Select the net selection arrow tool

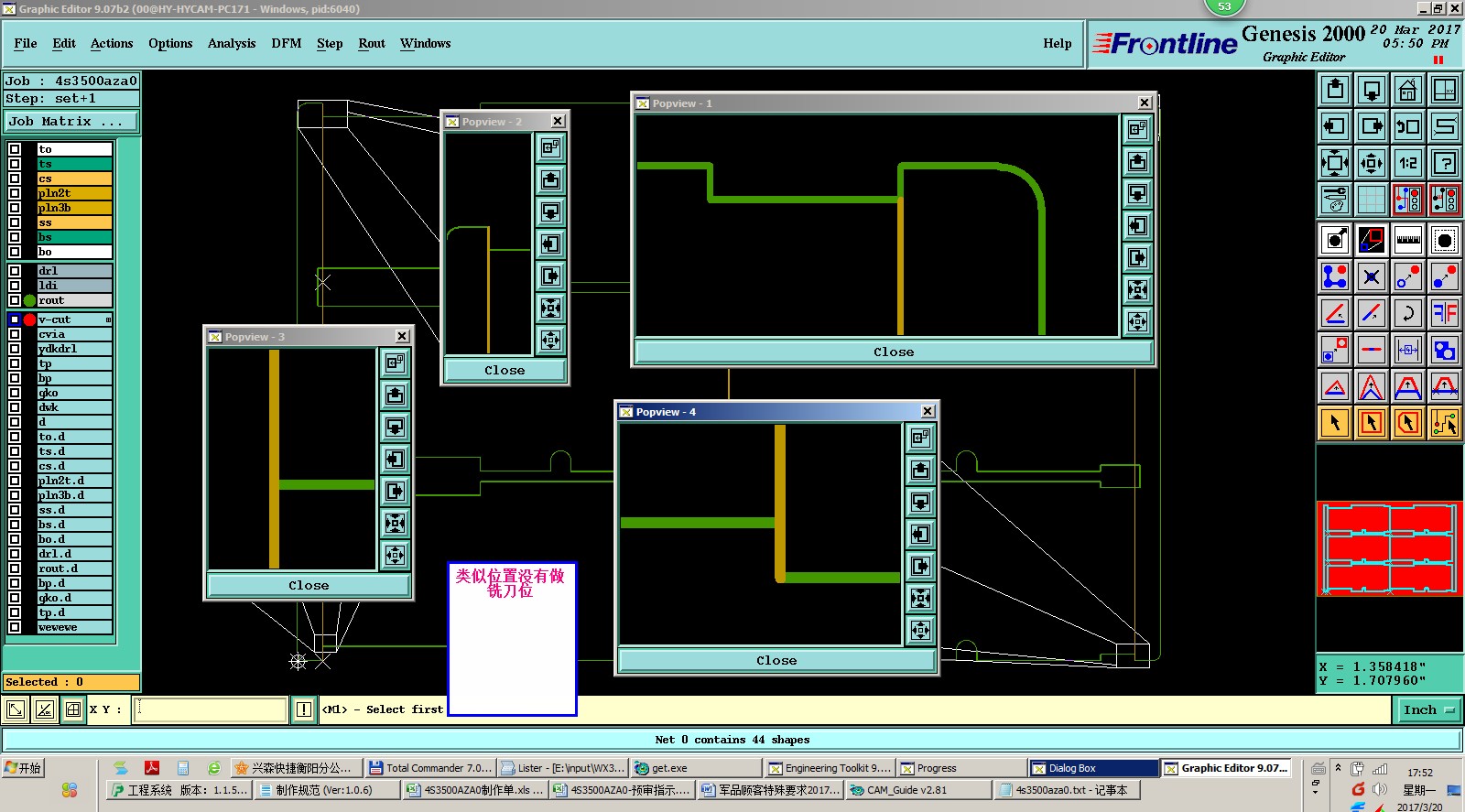tap(1445, 423)
